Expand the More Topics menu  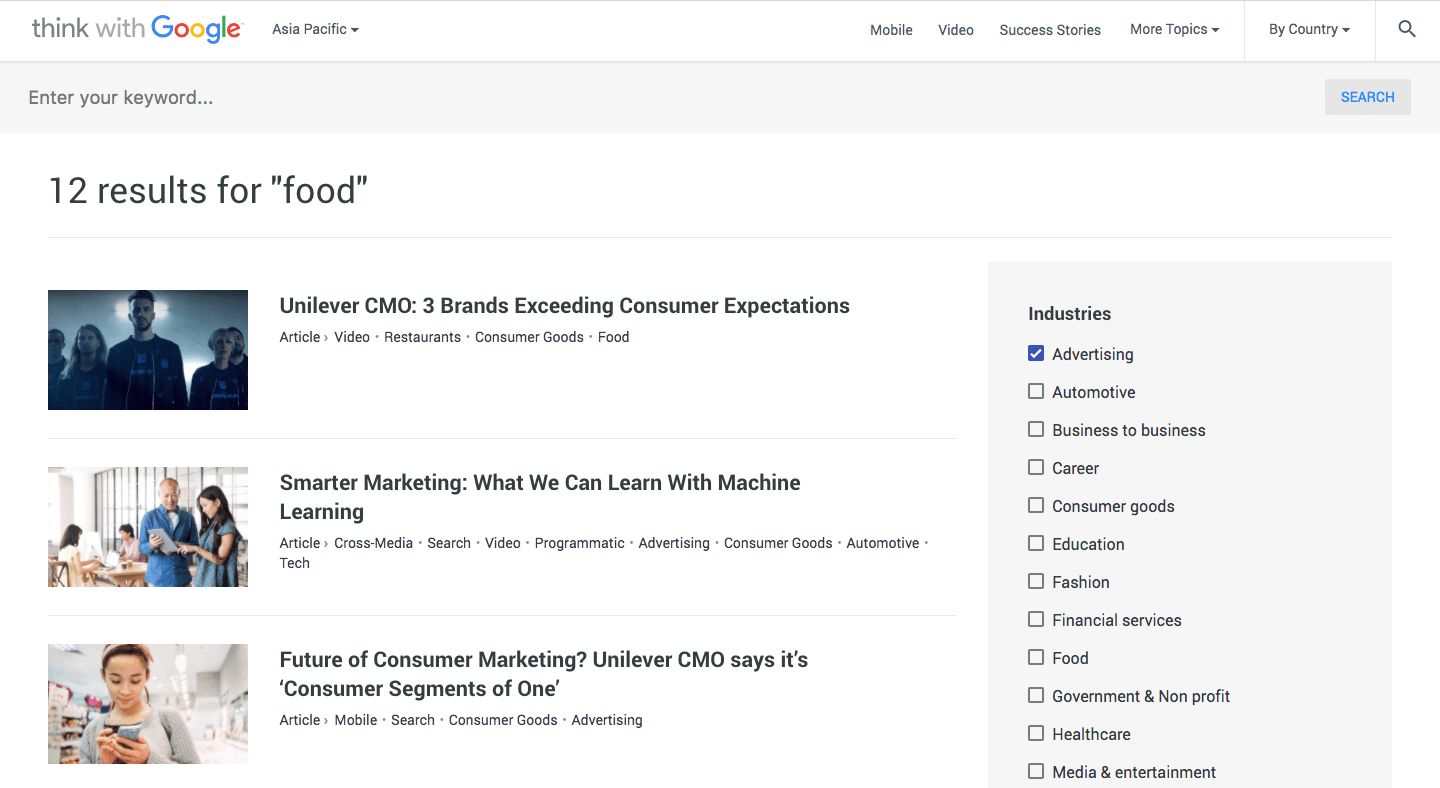[x=1174, y=29]
